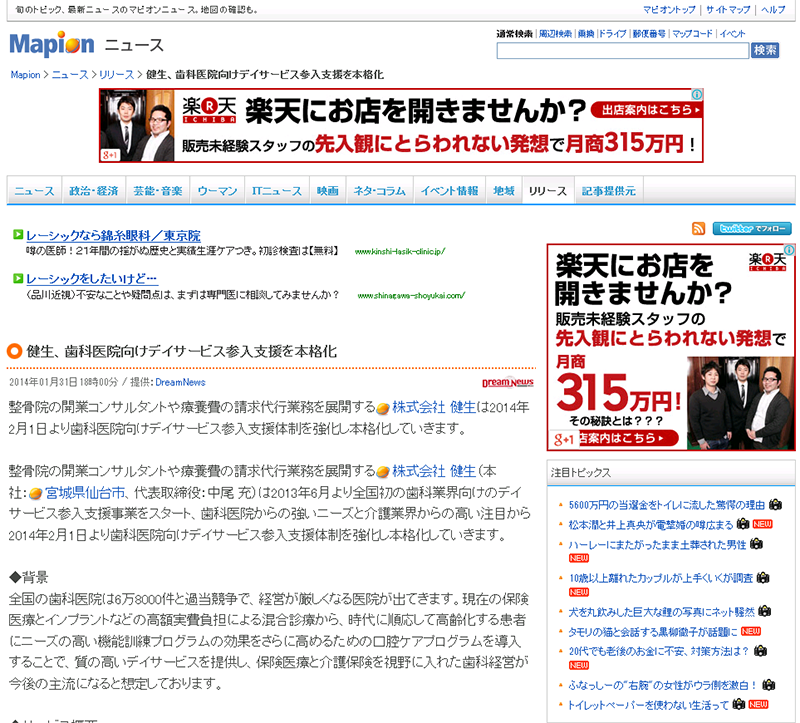Click the two men photo in the top banner ad
Viewport: 800px width, 723px height.
pos(137,126)
